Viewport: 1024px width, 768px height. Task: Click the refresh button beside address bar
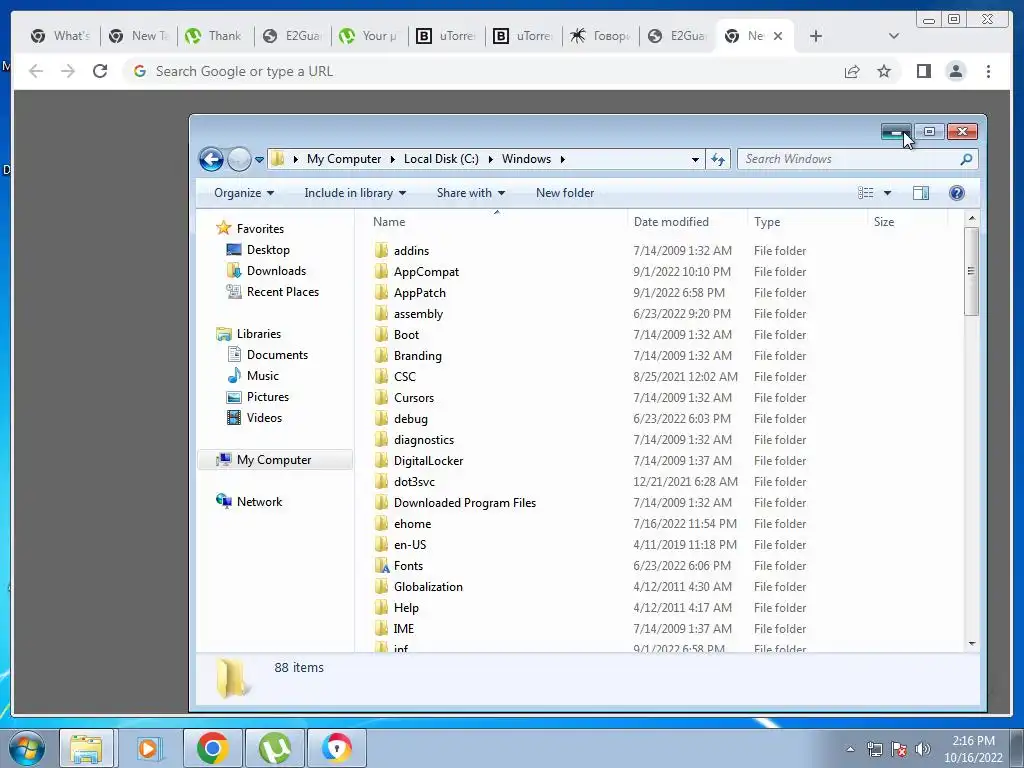point(718,159)
